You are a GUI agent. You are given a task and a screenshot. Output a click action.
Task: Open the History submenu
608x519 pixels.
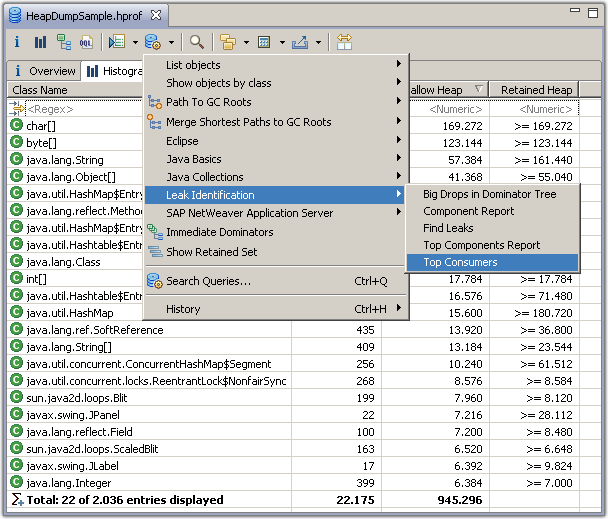point(275,309)
